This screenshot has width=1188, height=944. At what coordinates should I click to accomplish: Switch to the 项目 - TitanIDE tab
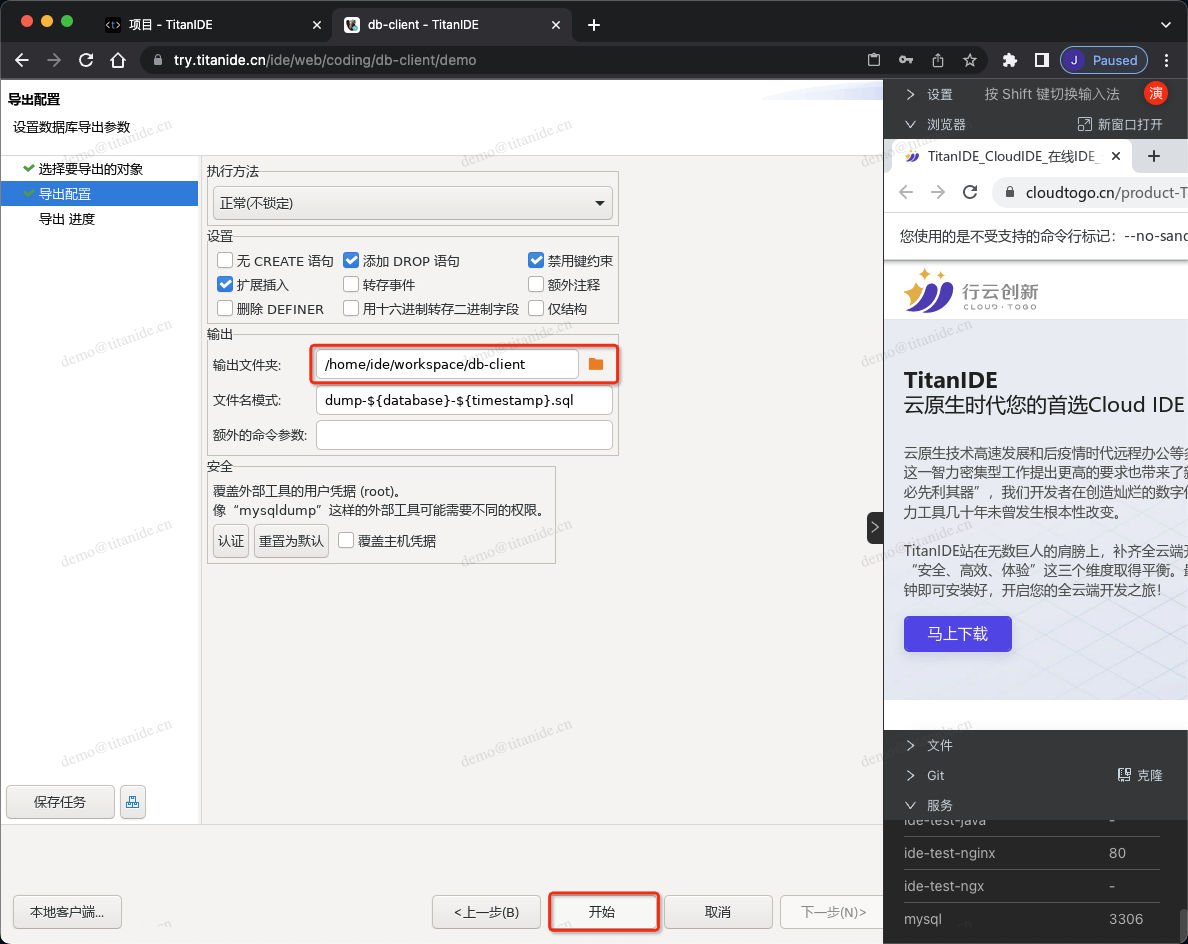point(212,24)
